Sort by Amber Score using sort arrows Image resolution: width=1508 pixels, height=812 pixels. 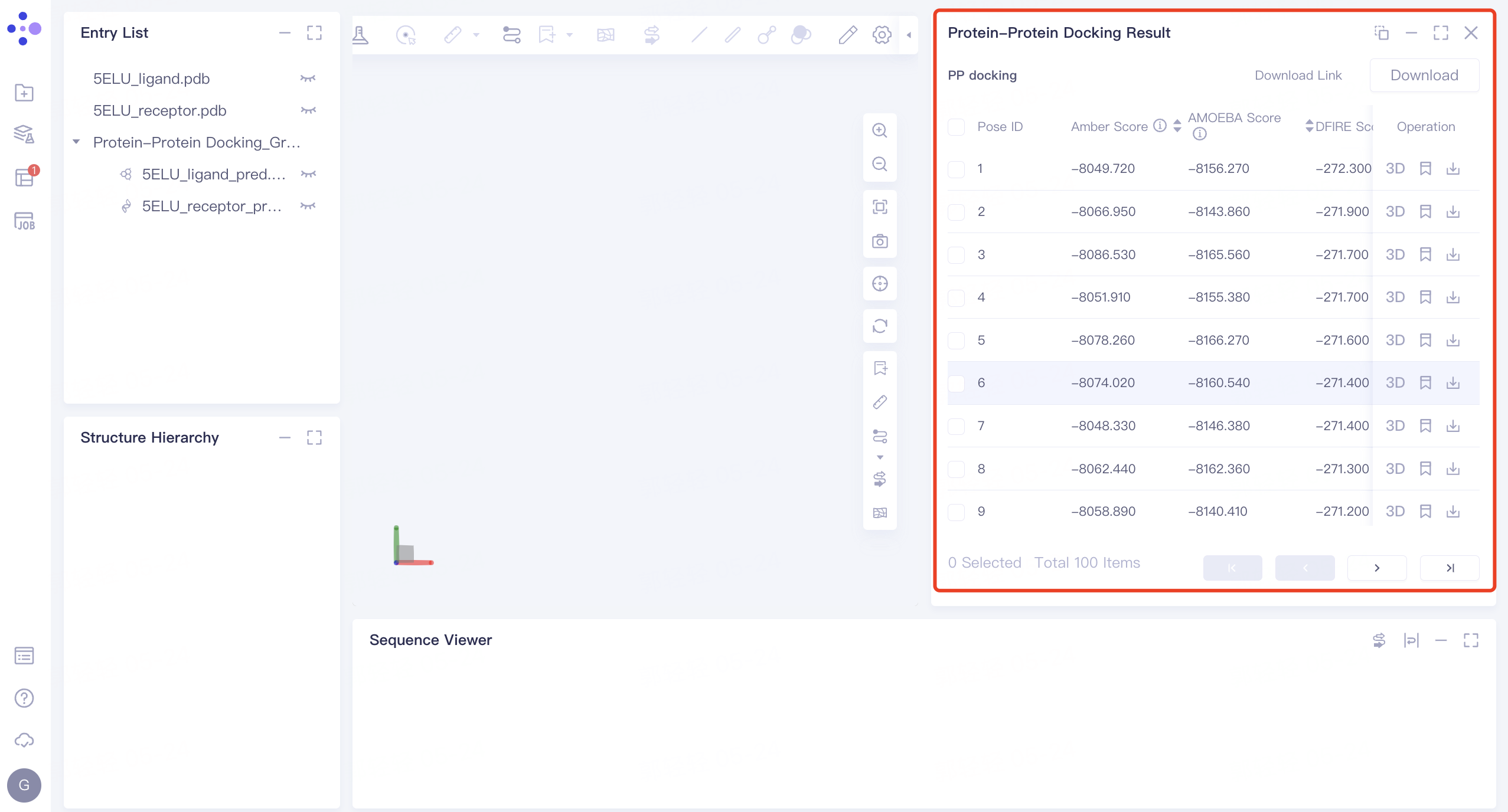tap(1177, 126)
